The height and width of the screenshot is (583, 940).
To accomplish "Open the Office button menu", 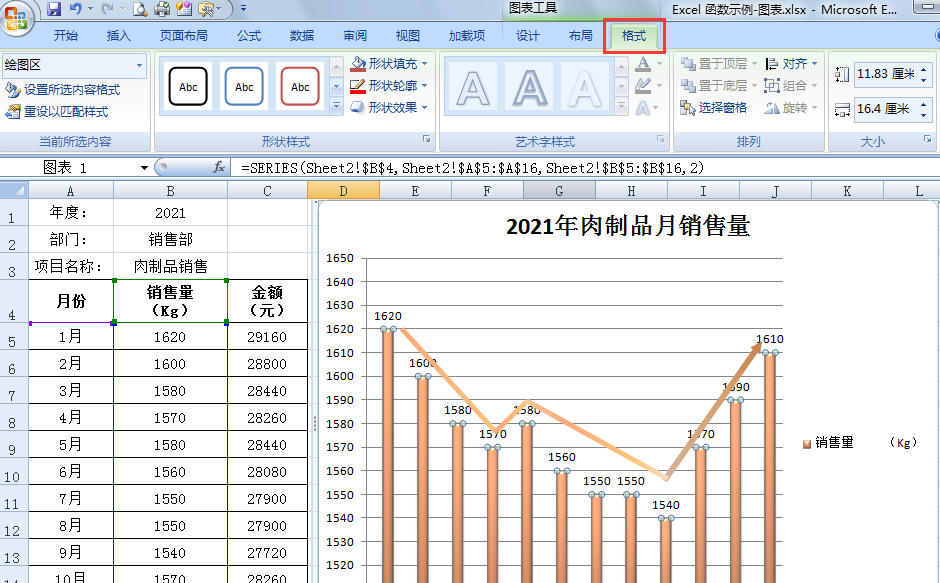I will coord(16,18).
